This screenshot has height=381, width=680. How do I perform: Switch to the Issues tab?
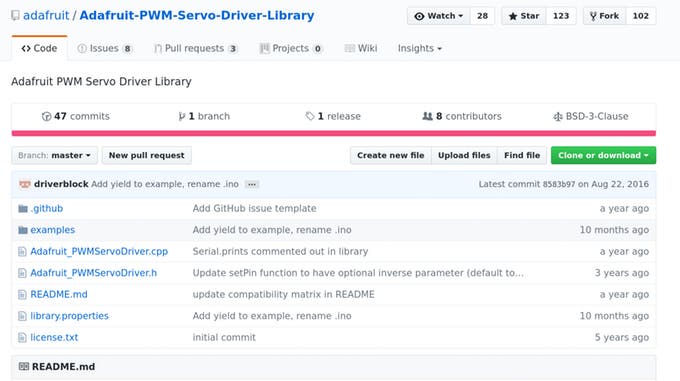[104, 49]
